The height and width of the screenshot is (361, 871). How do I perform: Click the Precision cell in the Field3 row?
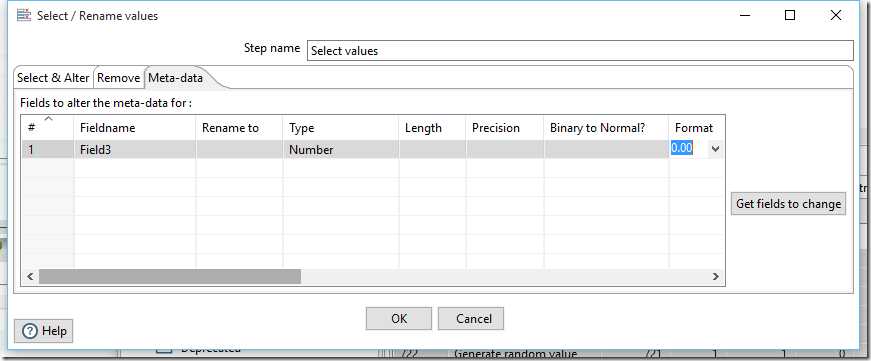(x=504, y=149)
